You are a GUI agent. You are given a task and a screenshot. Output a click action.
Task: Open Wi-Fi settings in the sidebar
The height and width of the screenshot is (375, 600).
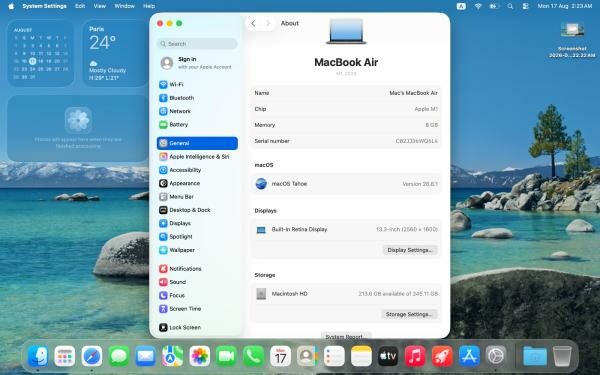click(x=197, y=85)
